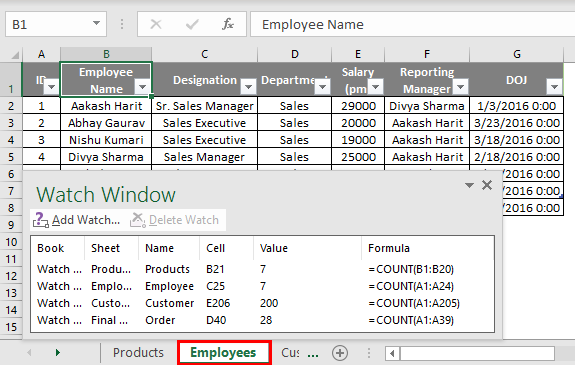
Task: Select row 2 header
Action: (11, 106)
